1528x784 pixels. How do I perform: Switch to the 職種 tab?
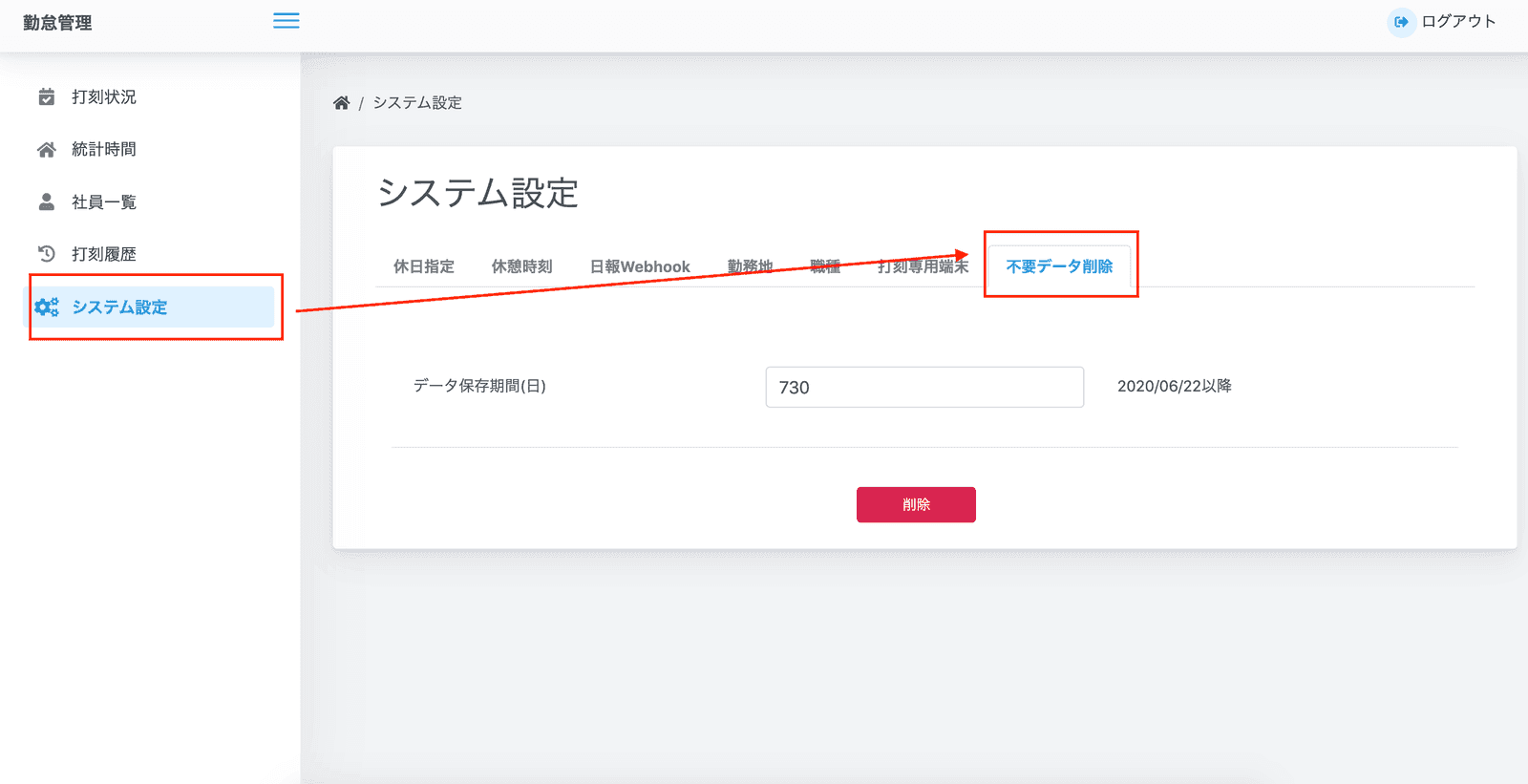click(x=825, y=266)
